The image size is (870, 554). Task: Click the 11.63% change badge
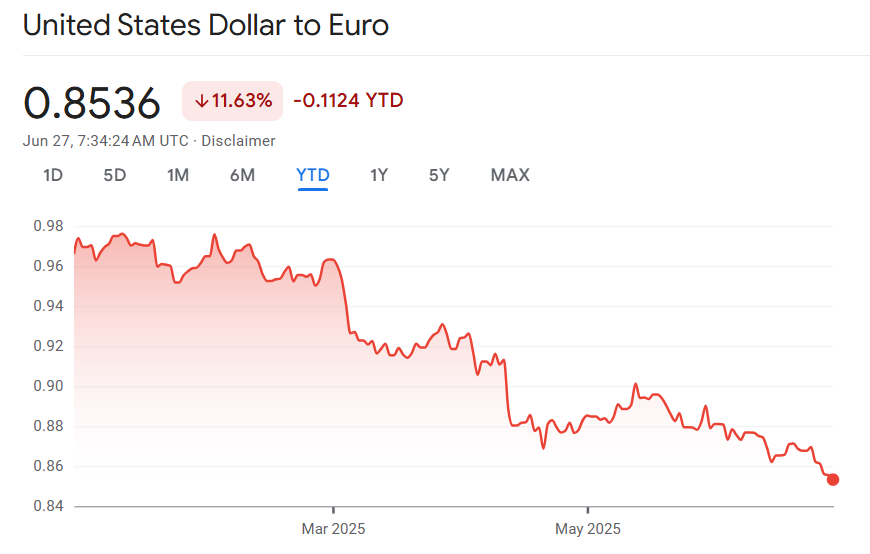[233, 101]
